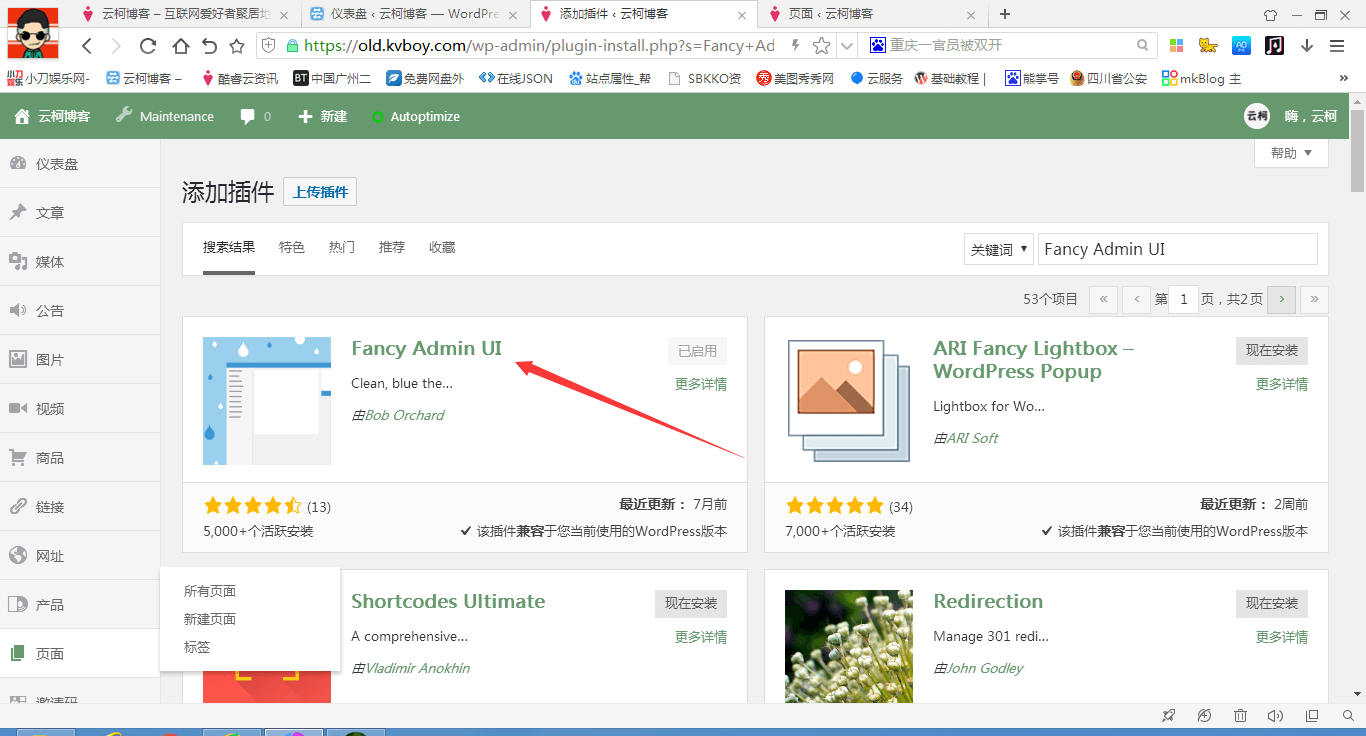Click the Fancy Admin UI plugin thumbnail

(267, 401)
